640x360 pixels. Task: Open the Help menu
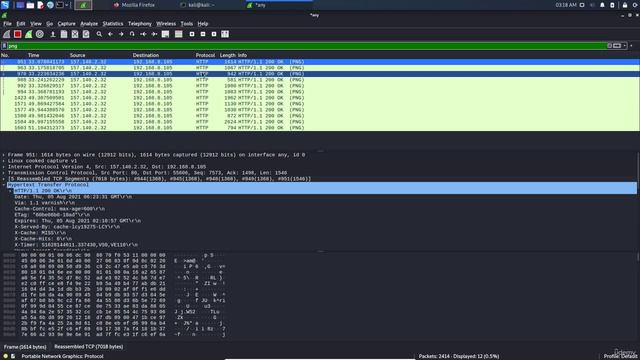click(203, 24)
